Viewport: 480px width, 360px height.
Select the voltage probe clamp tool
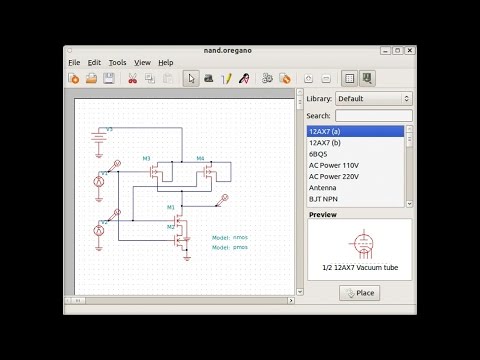point(244,79)
